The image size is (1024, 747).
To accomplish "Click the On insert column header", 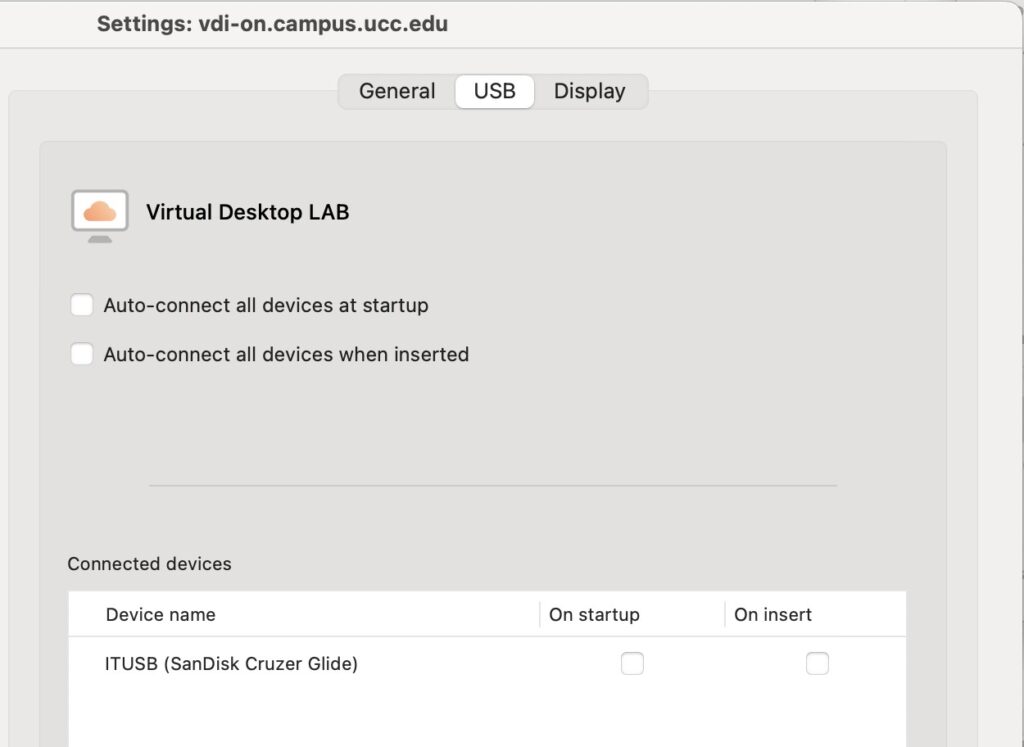I will pos(772,614).
